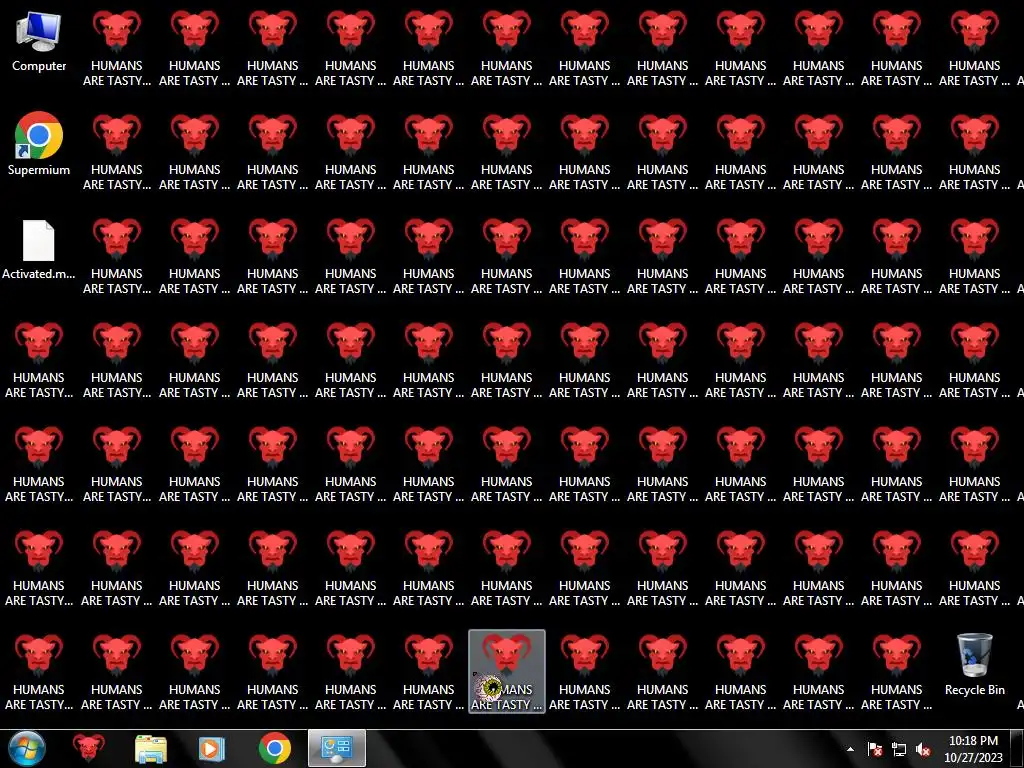Open the clock showing 10:18 PM
Screen dimensions: 1024x768
[973, 749]
